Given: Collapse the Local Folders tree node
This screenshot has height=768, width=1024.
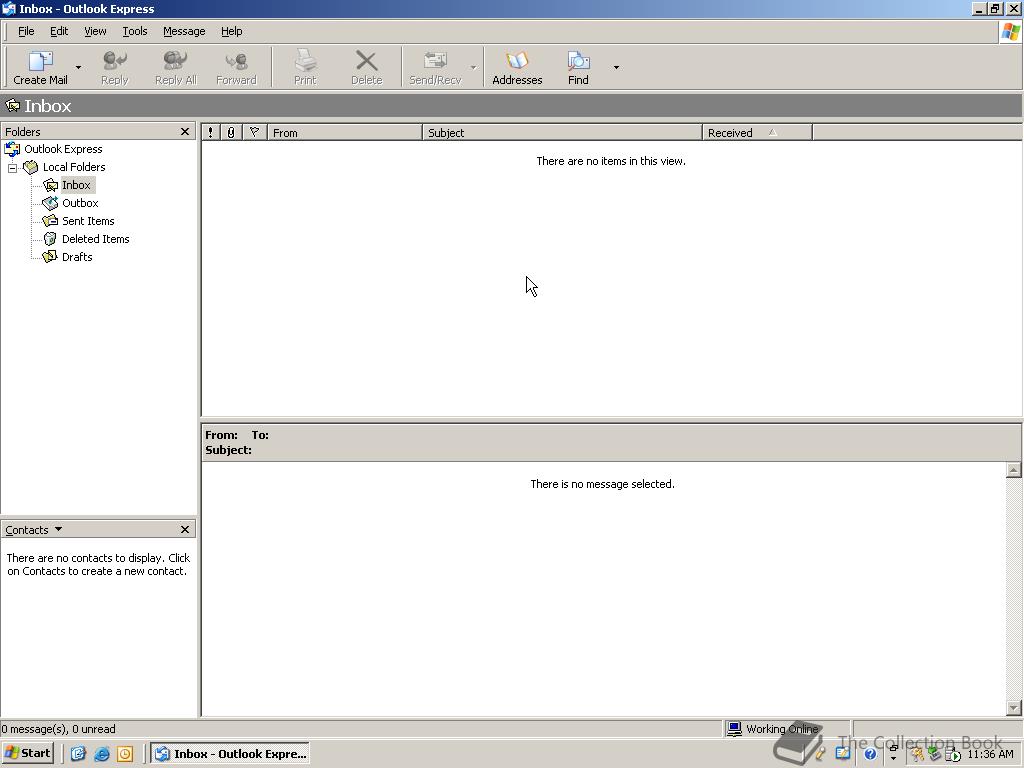Looking at the screenshot, I should (x=12, y=168).
